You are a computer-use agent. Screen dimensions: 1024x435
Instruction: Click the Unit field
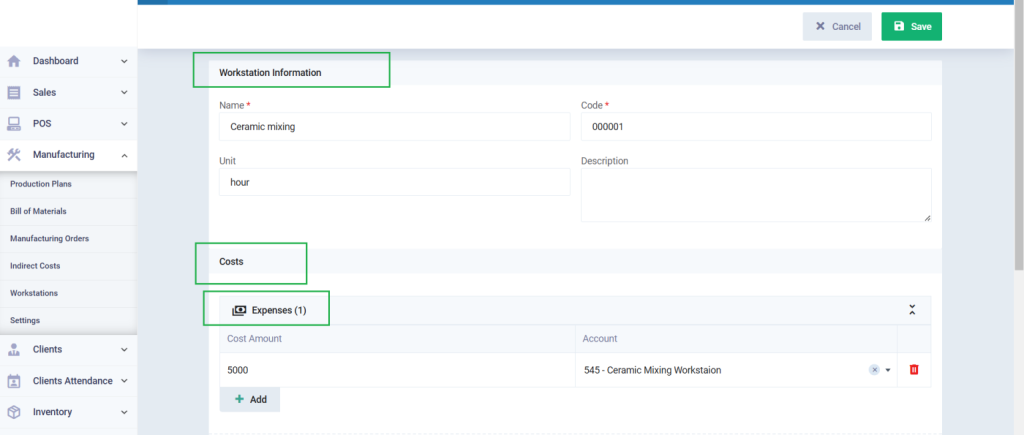[x=394, y=182]
